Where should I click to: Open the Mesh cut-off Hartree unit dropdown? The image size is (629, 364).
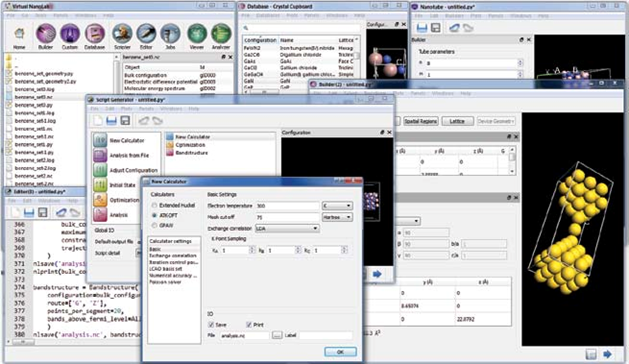(337, 217)
